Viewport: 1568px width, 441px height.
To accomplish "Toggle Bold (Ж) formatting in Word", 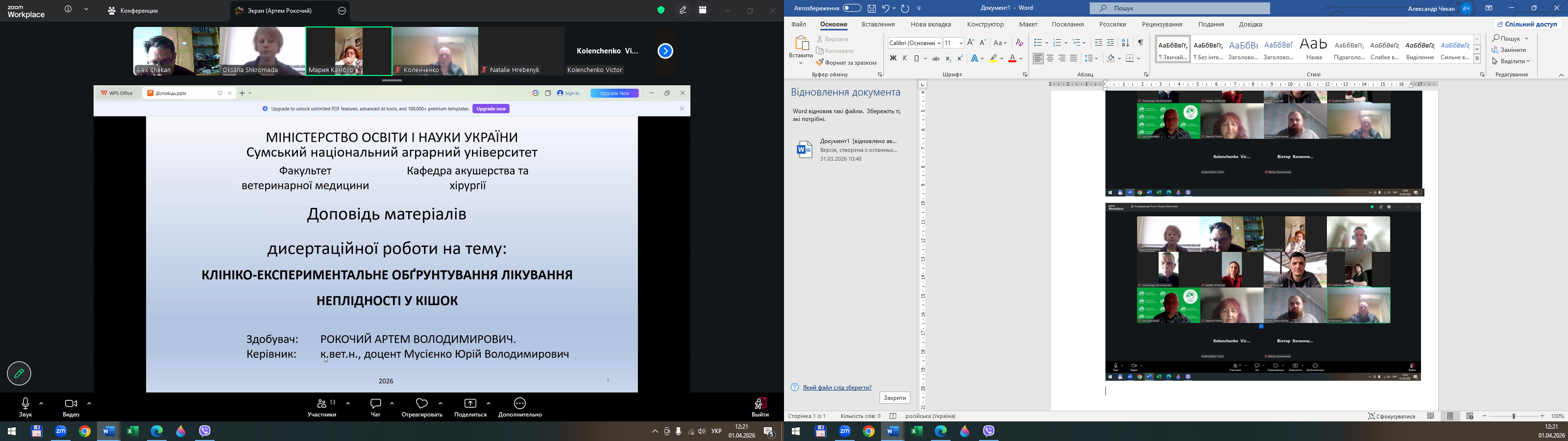I will point(893,59).
